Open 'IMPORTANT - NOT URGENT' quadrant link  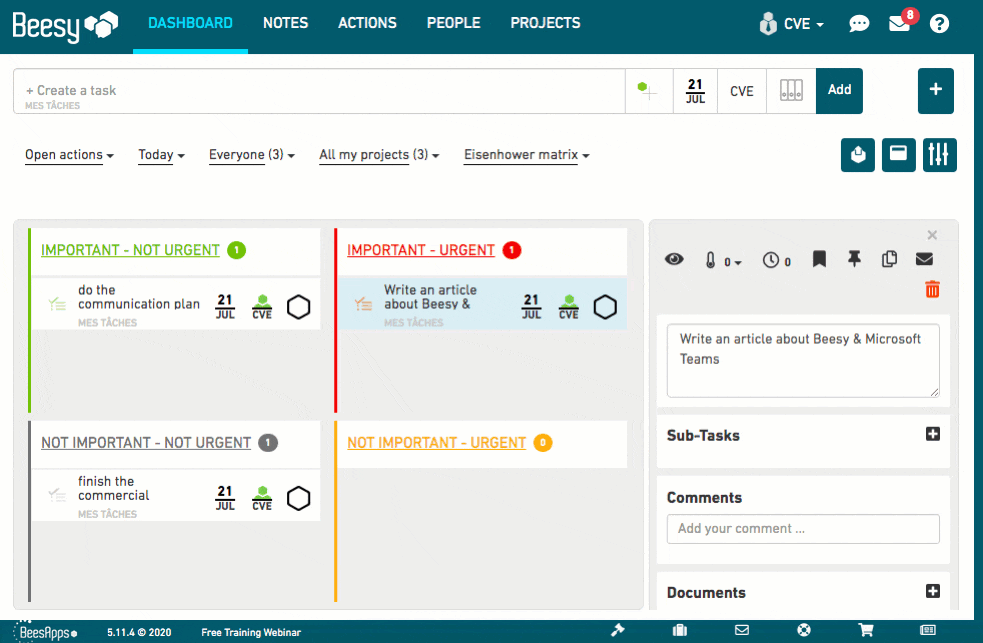[130, 250]
